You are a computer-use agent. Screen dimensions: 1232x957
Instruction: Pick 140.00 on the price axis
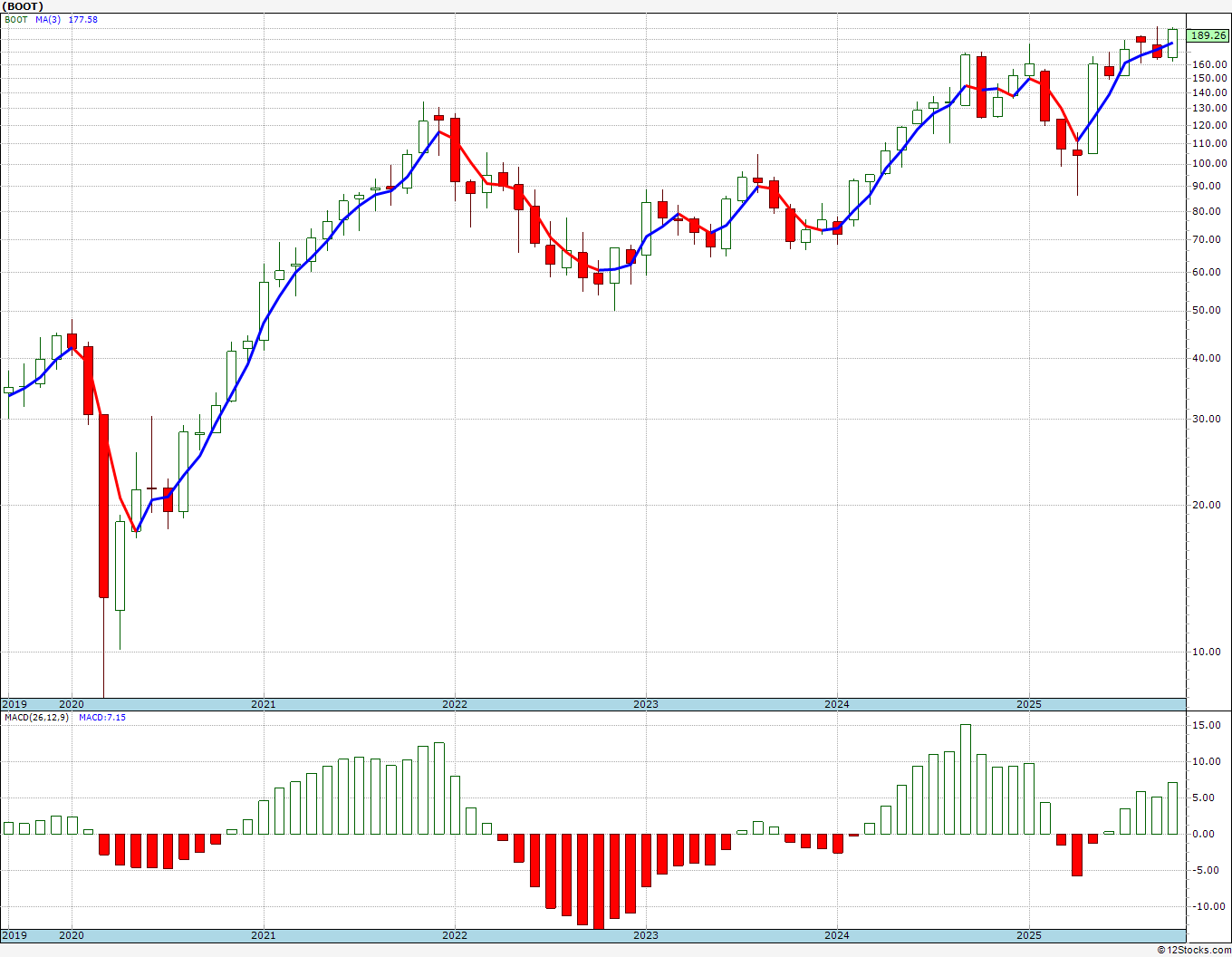(1210, 92)
